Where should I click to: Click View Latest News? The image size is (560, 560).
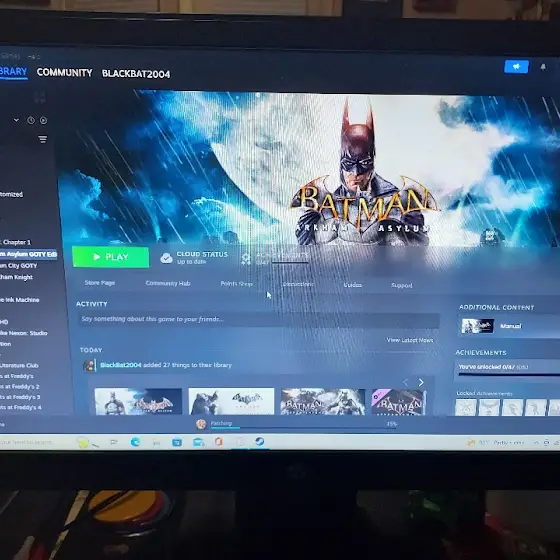[x=410, y=340]
